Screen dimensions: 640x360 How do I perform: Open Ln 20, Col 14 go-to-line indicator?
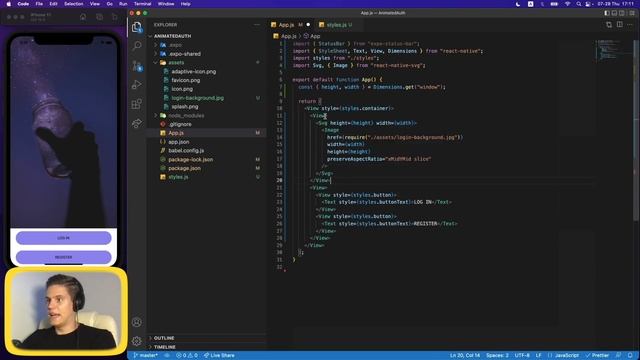coord(465,356)
